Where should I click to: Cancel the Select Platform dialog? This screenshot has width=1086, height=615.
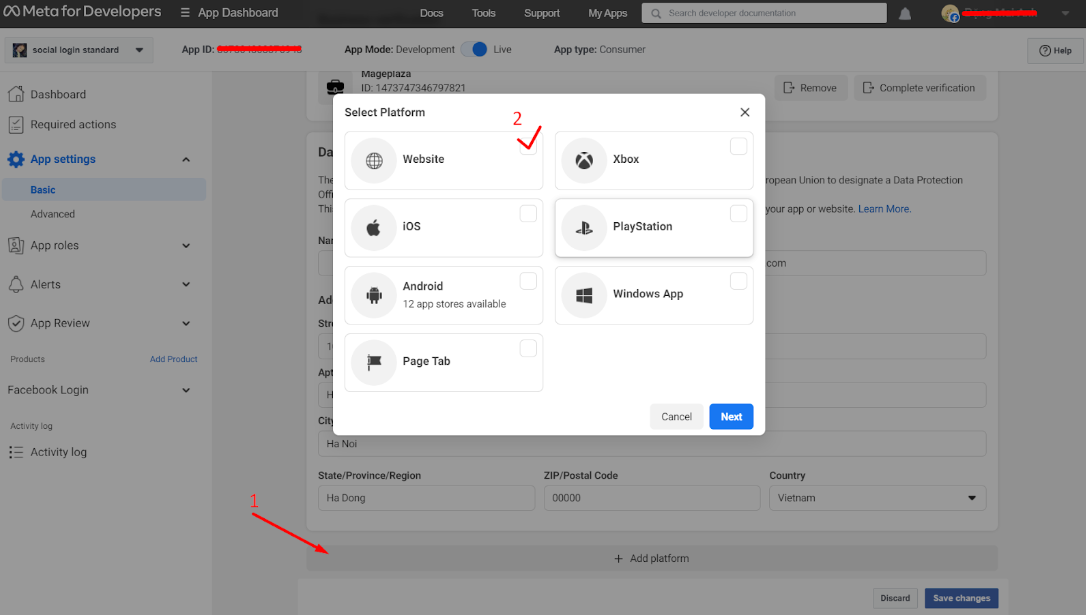(676, 417)
